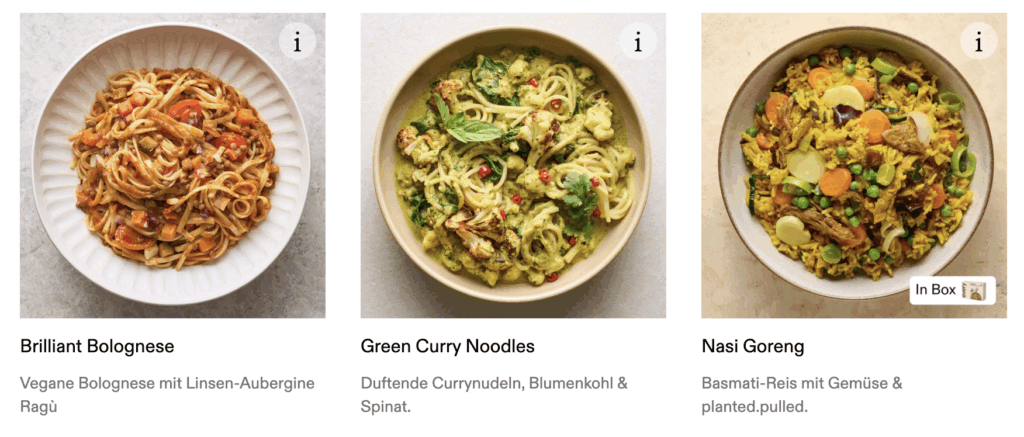1024x437 pixels.
Task: Open info for Brilliant Bolognese
Action: (x=297, y=42)
